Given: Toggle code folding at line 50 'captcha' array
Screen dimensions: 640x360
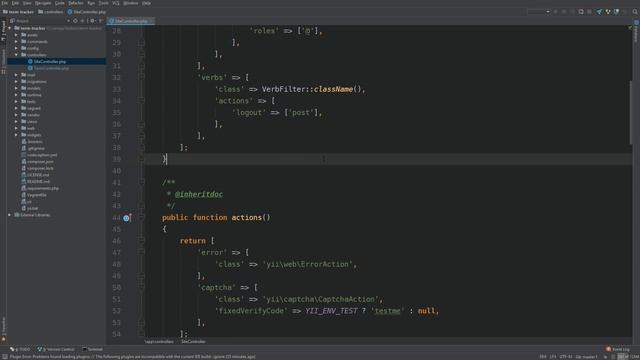Looking at the screenshot, I should 141,288.
